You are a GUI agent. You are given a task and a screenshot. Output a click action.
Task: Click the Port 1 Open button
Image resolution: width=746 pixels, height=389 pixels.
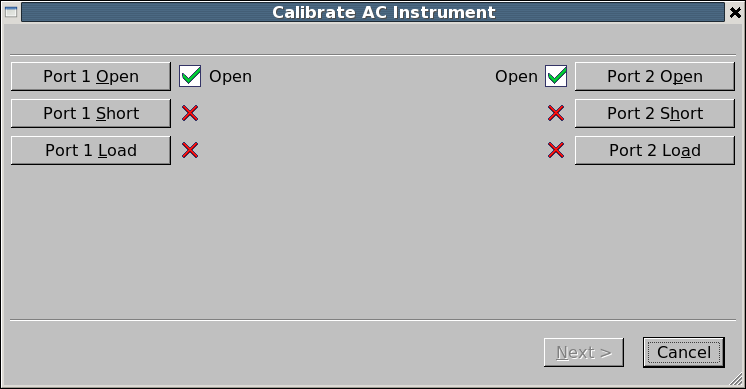[x=91, y=76]
